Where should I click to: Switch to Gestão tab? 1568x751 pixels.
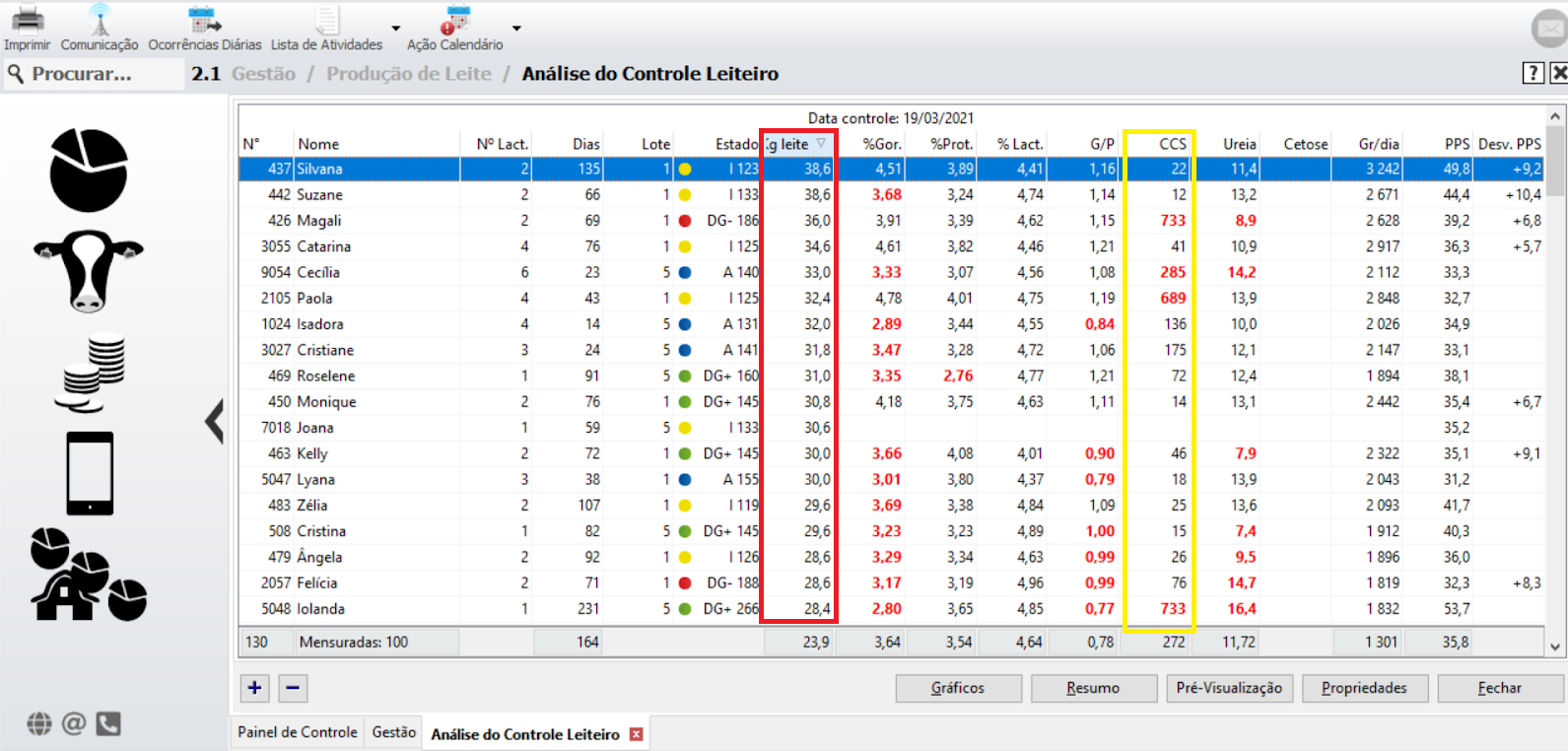click(x=393, y=732)
